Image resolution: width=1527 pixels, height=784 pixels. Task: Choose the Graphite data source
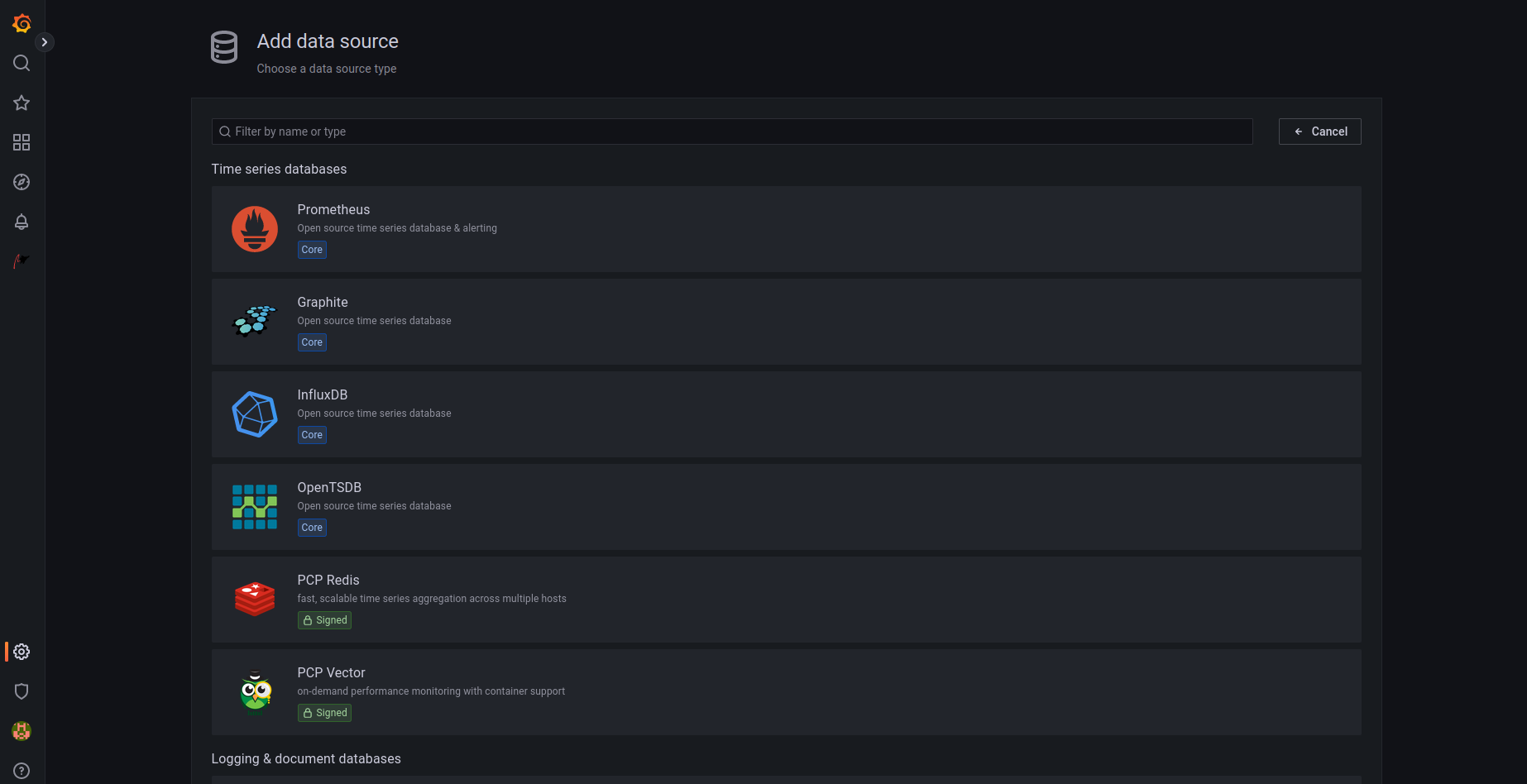pos(786,322)
